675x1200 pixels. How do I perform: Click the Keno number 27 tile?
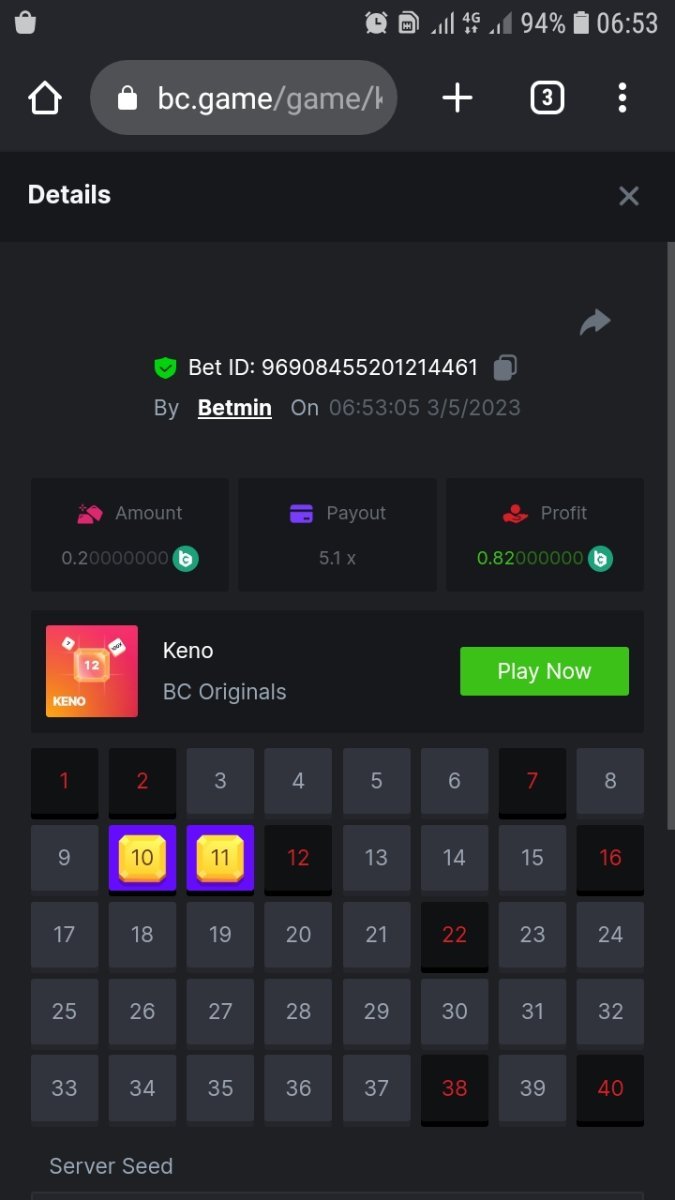(x=220, y=1012)
